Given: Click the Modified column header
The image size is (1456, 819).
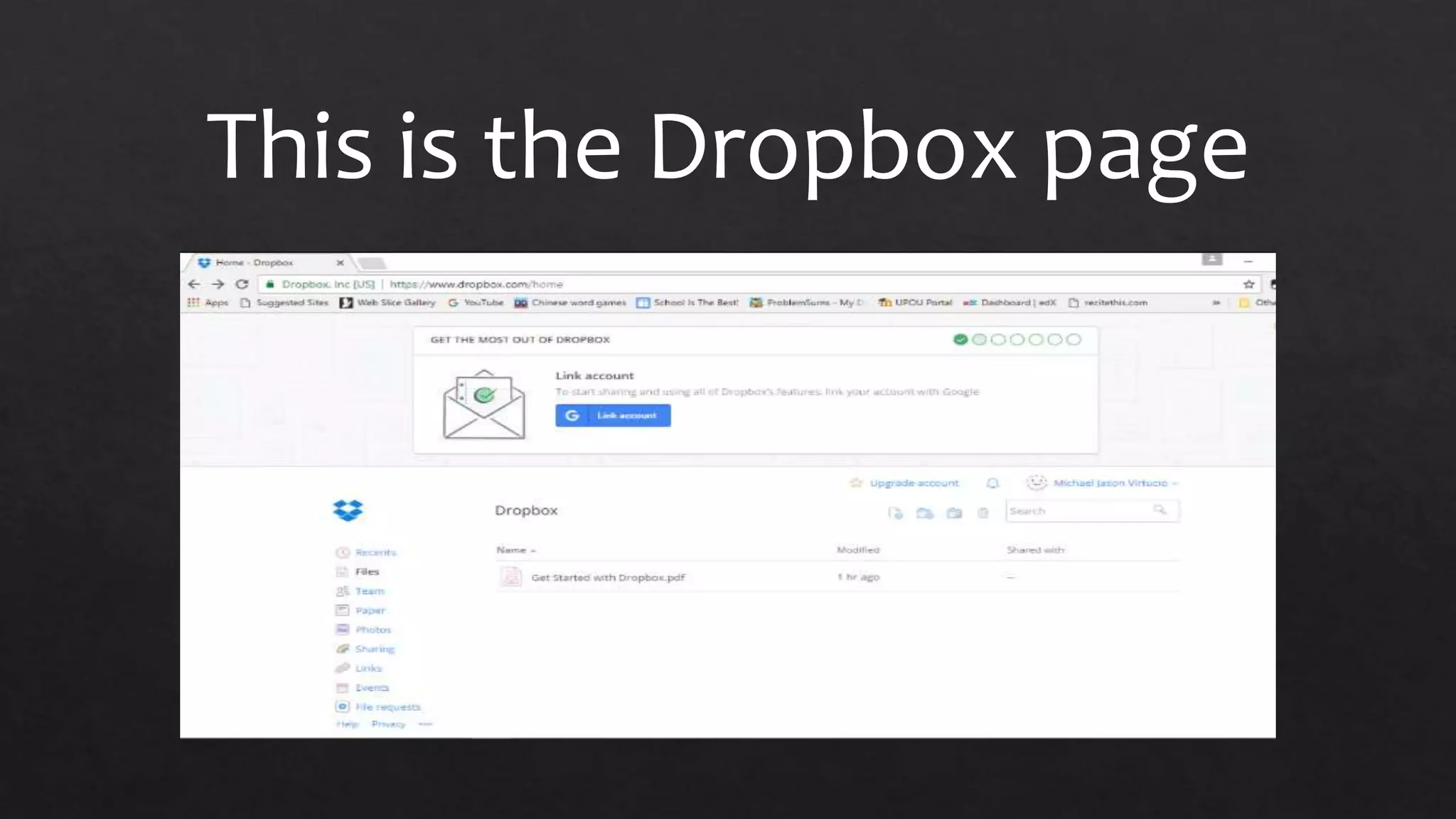Looking at the screenshot, I should pos(858,550).
